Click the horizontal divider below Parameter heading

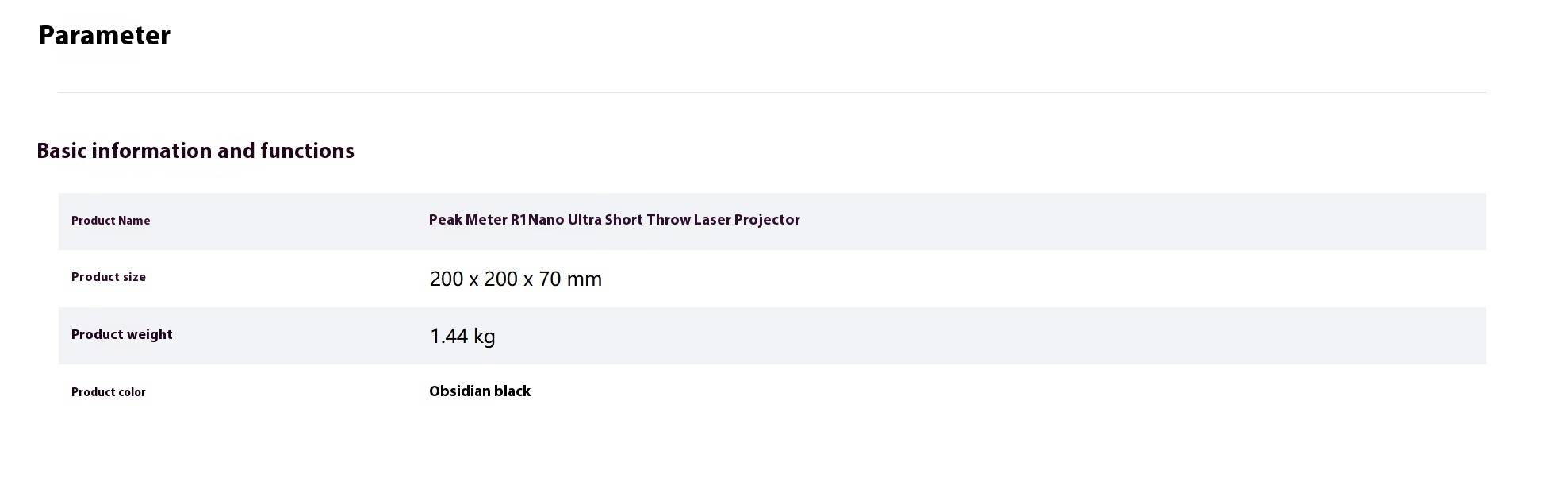pos(772,93)
